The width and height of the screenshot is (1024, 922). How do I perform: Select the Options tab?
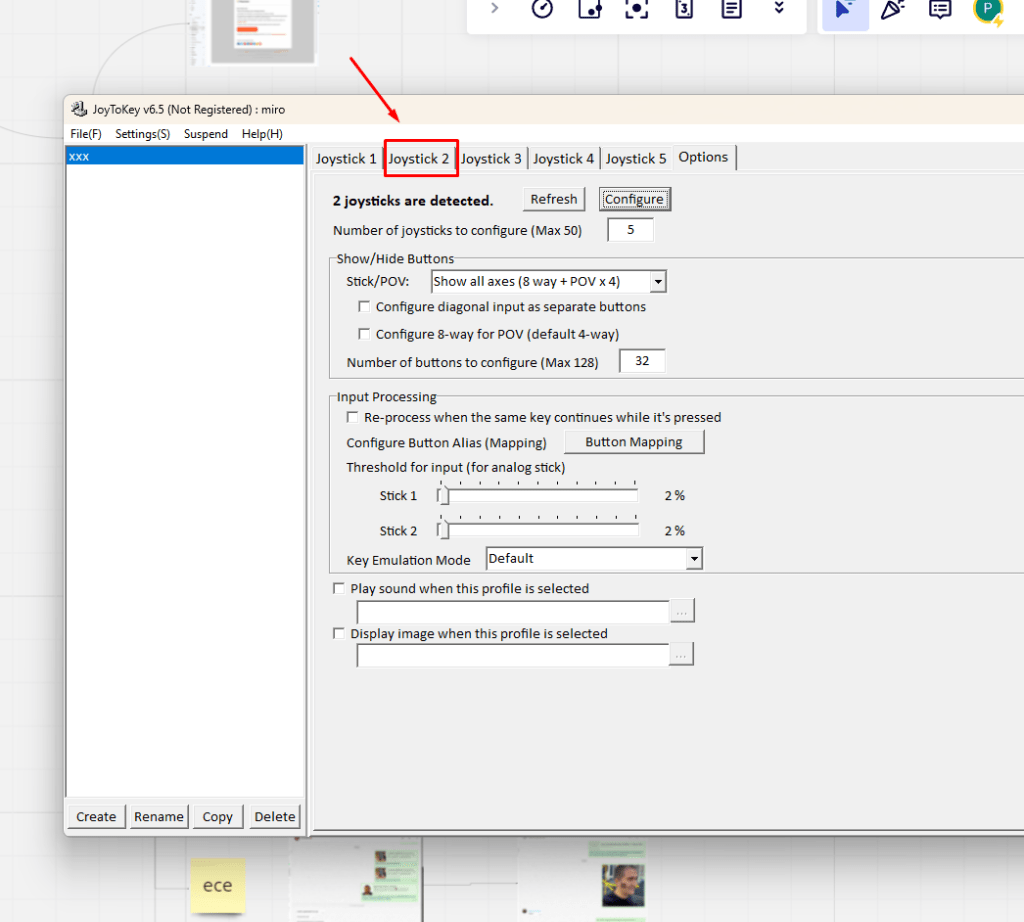tap(703, 157)
